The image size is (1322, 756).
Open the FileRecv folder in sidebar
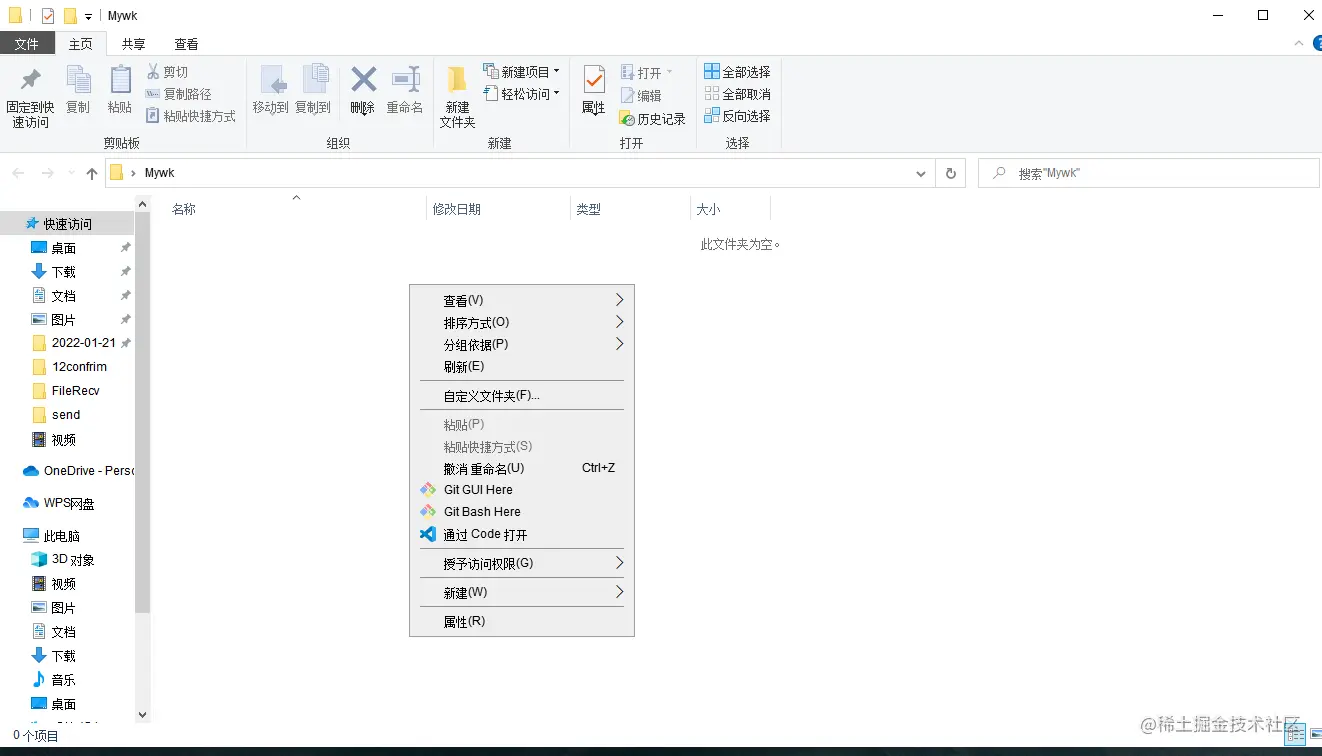click(x=76, y=391)
